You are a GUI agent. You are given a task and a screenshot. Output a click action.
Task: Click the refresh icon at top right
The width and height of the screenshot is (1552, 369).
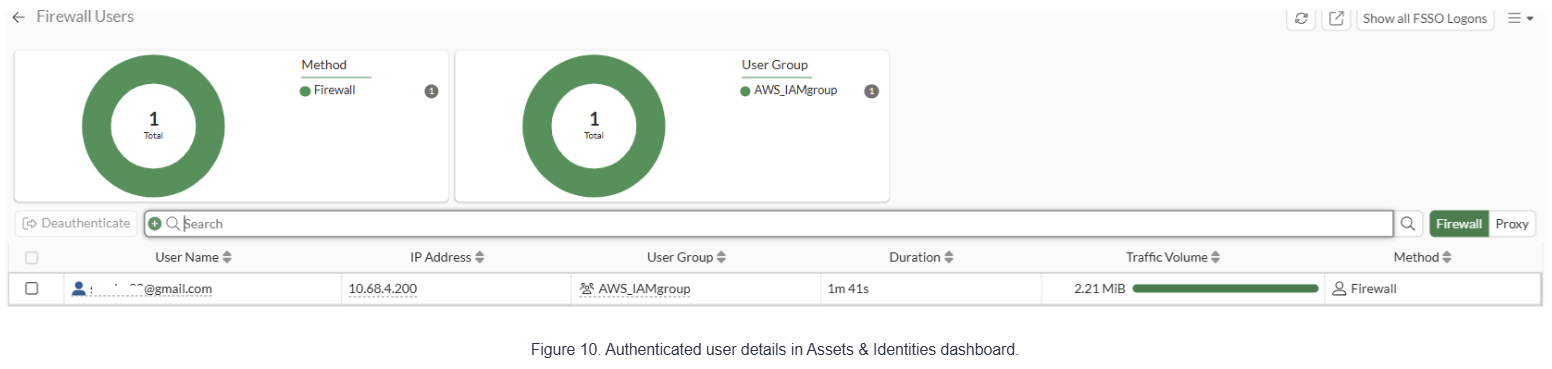[x=1300, y=18]
